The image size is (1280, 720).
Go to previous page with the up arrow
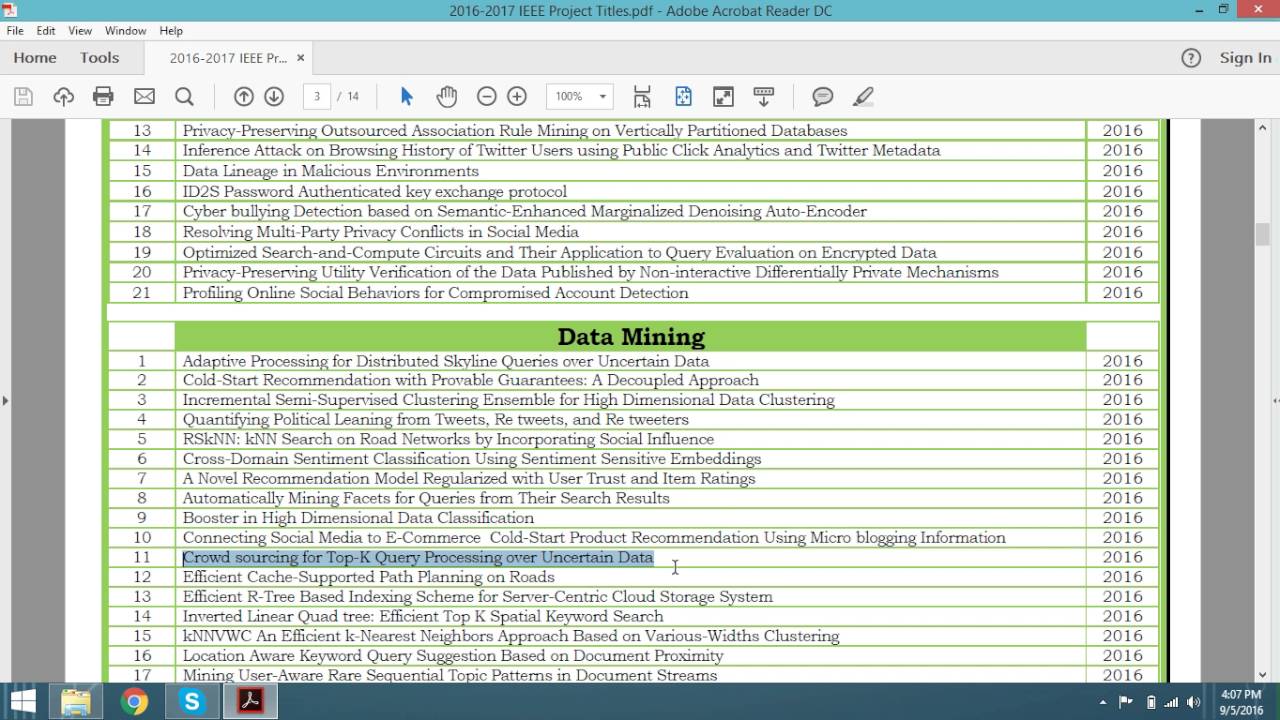[x=243, y=97]
